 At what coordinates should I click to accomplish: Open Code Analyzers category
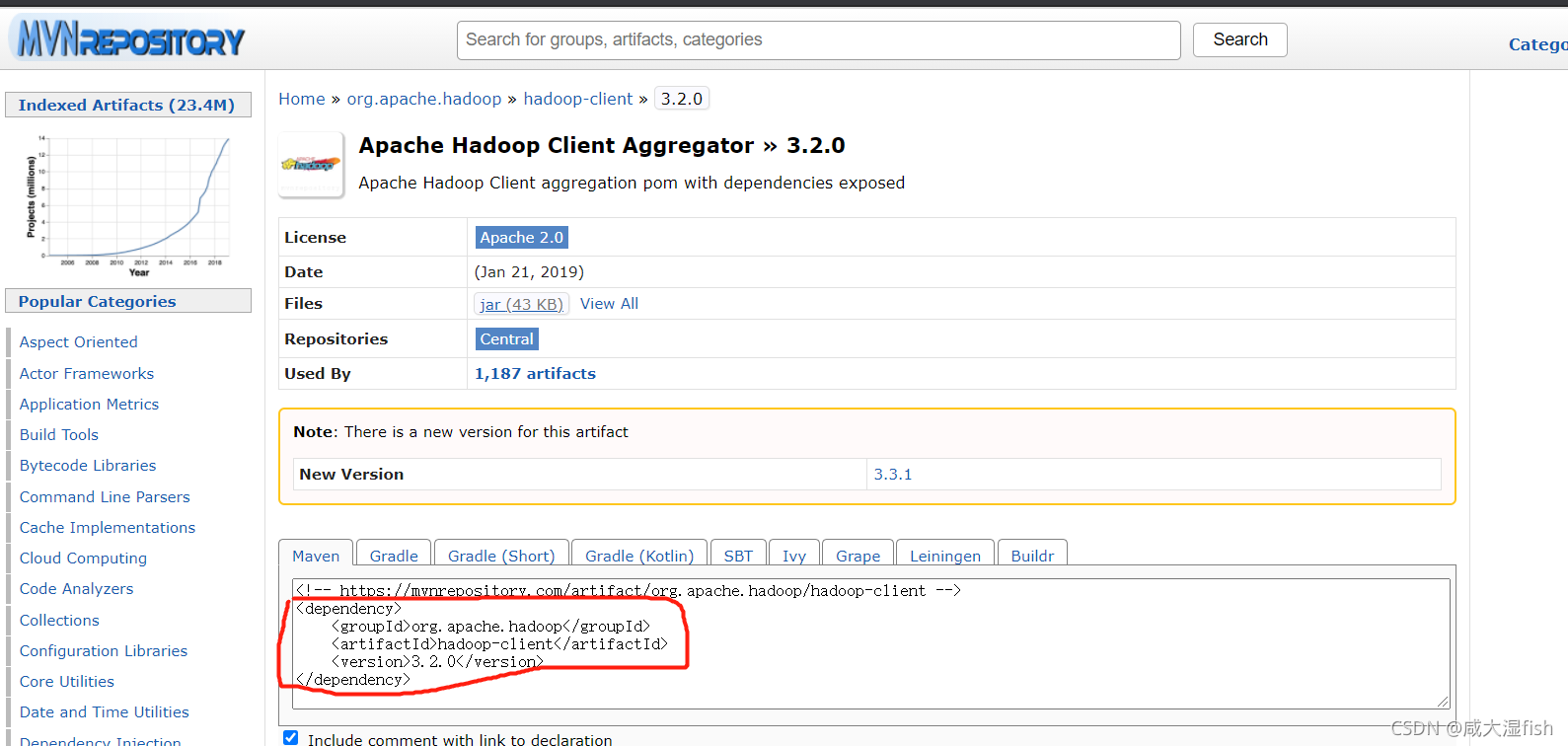coord(76,589)
